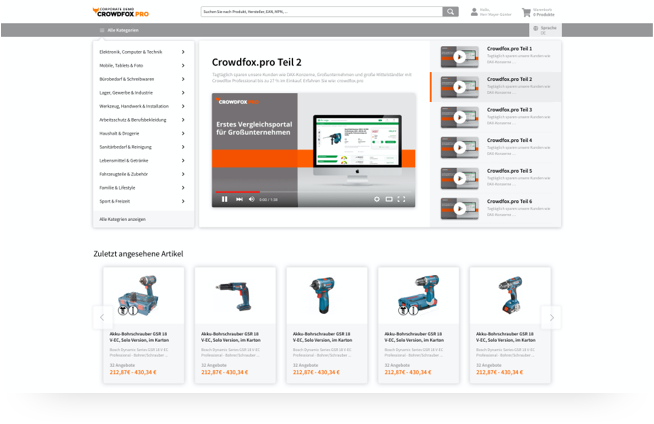Screen dimensions: 654x424
Task: Pause the Crowdfox.pro video
Action: (x=225, y=199)
